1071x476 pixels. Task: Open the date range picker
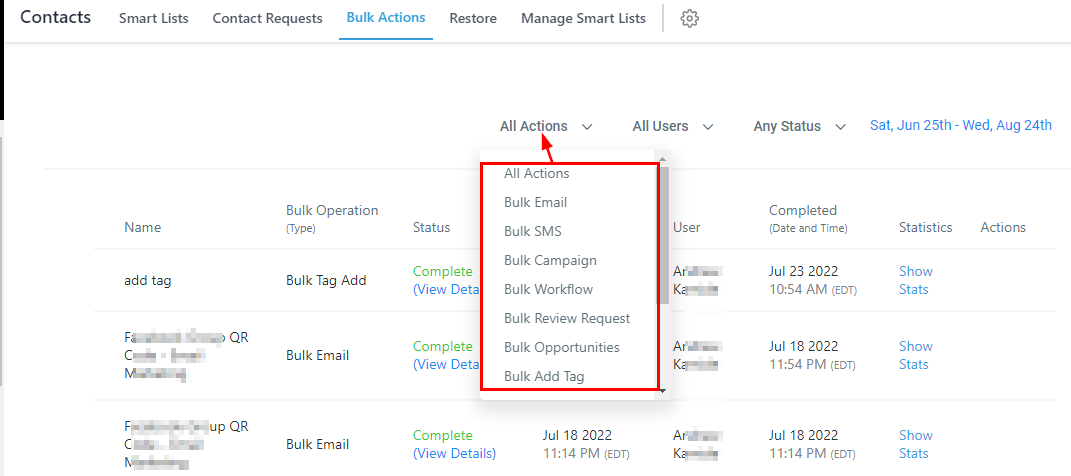point(960,126)
